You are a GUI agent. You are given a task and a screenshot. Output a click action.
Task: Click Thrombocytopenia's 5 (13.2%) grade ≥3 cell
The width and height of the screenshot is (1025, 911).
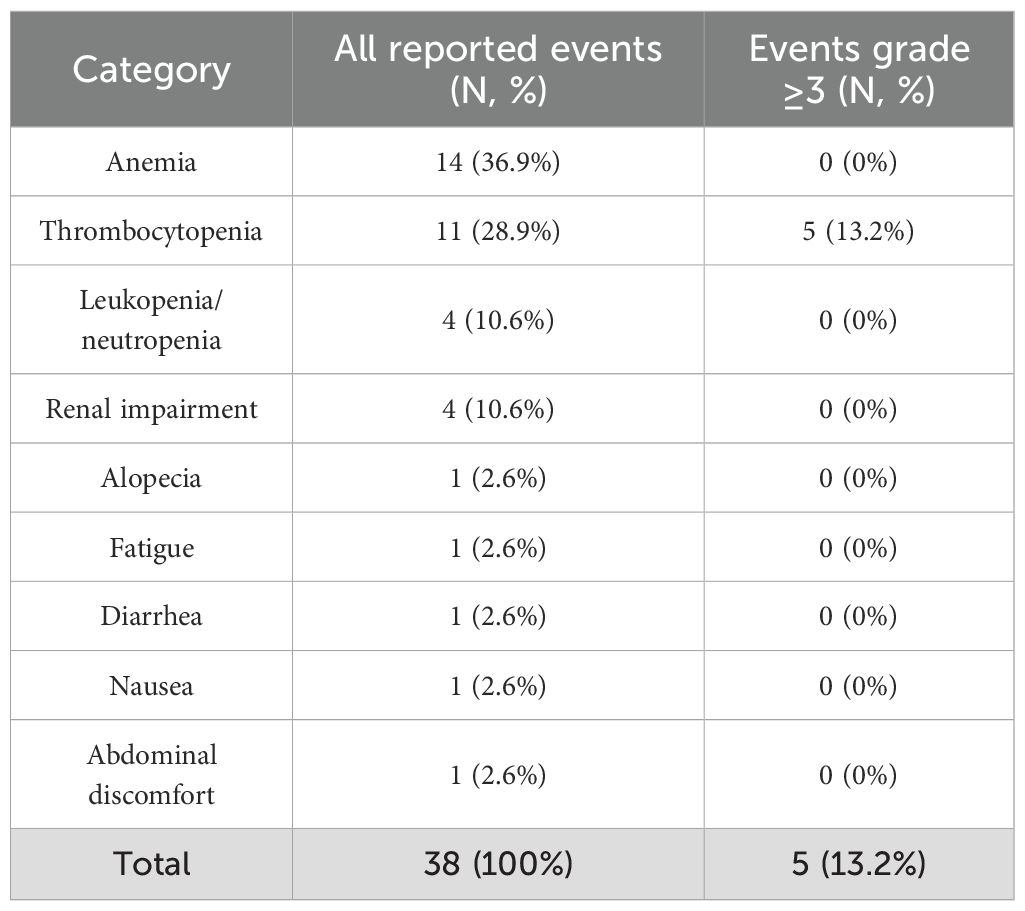[859, 231]
